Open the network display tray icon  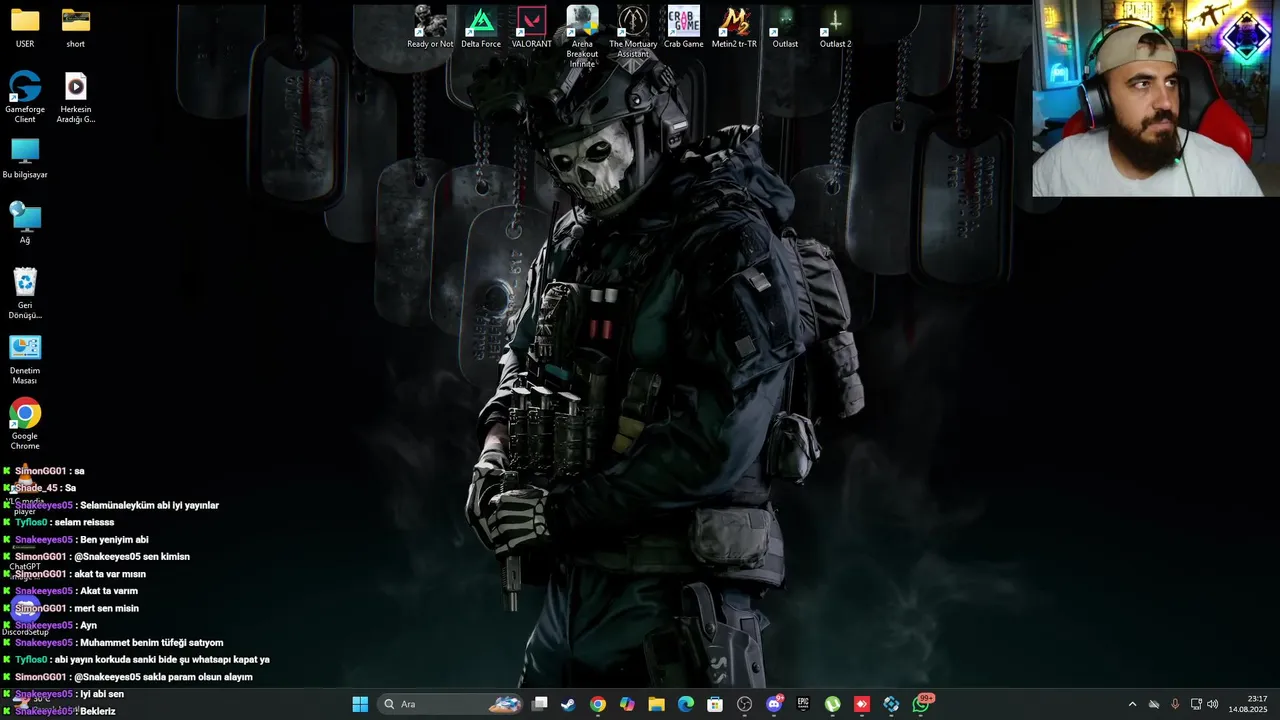(x=1196, y=704)
